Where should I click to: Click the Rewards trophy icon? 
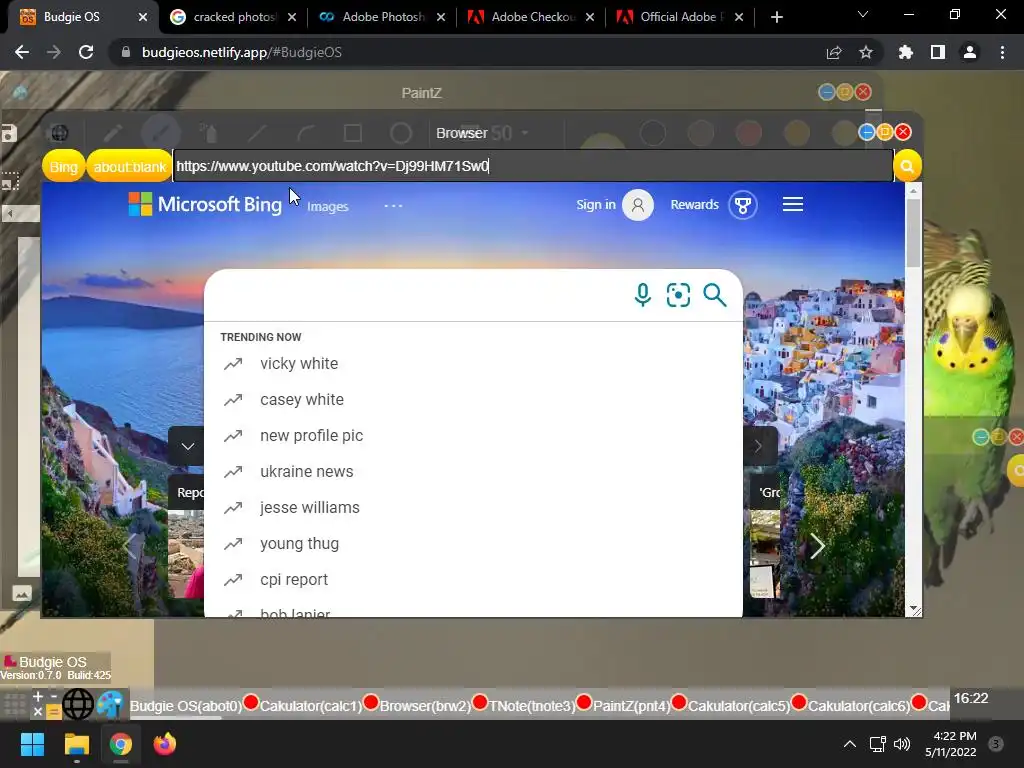point(743,205)
